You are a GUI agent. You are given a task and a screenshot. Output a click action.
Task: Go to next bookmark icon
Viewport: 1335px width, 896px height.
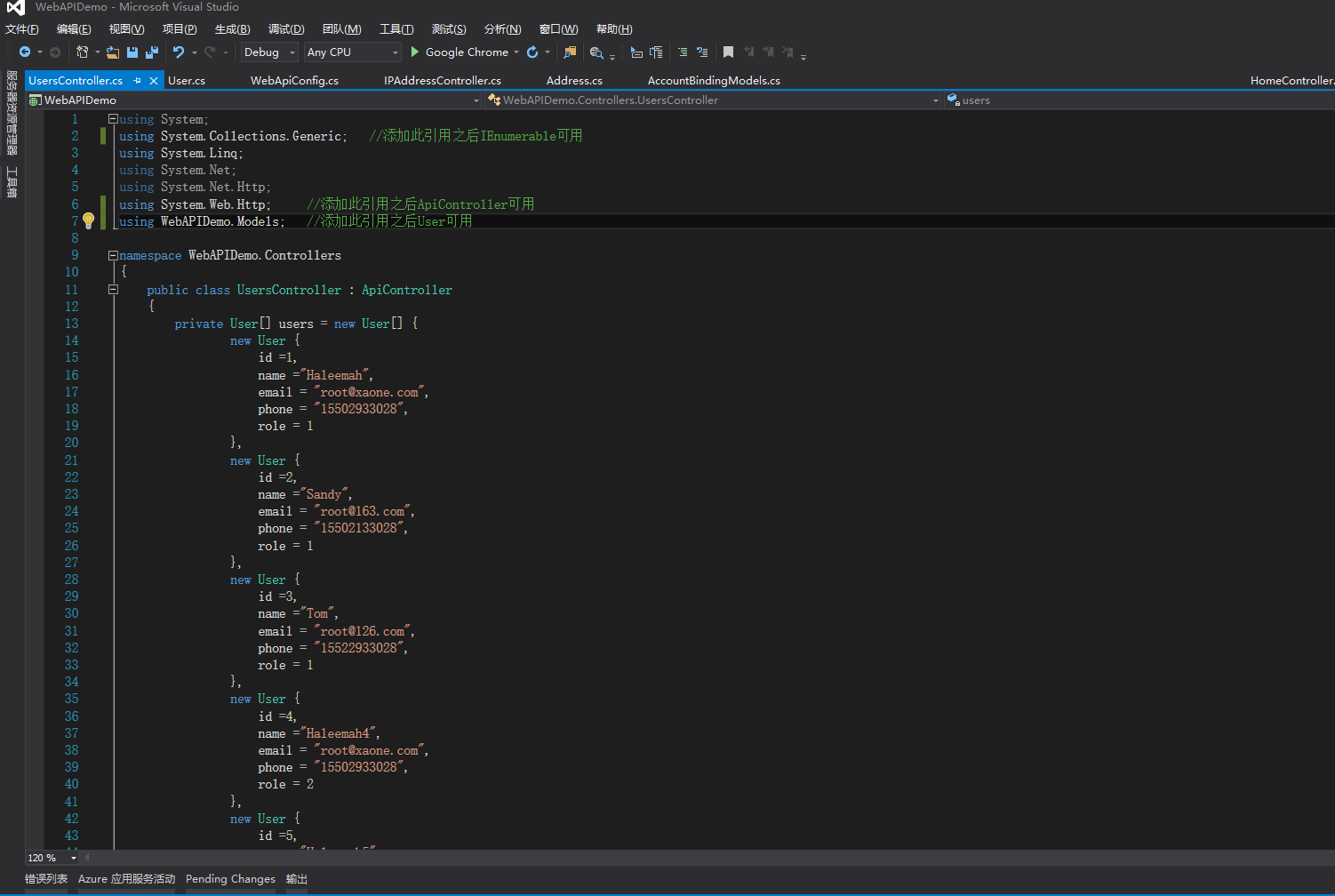tap(768, 52)
